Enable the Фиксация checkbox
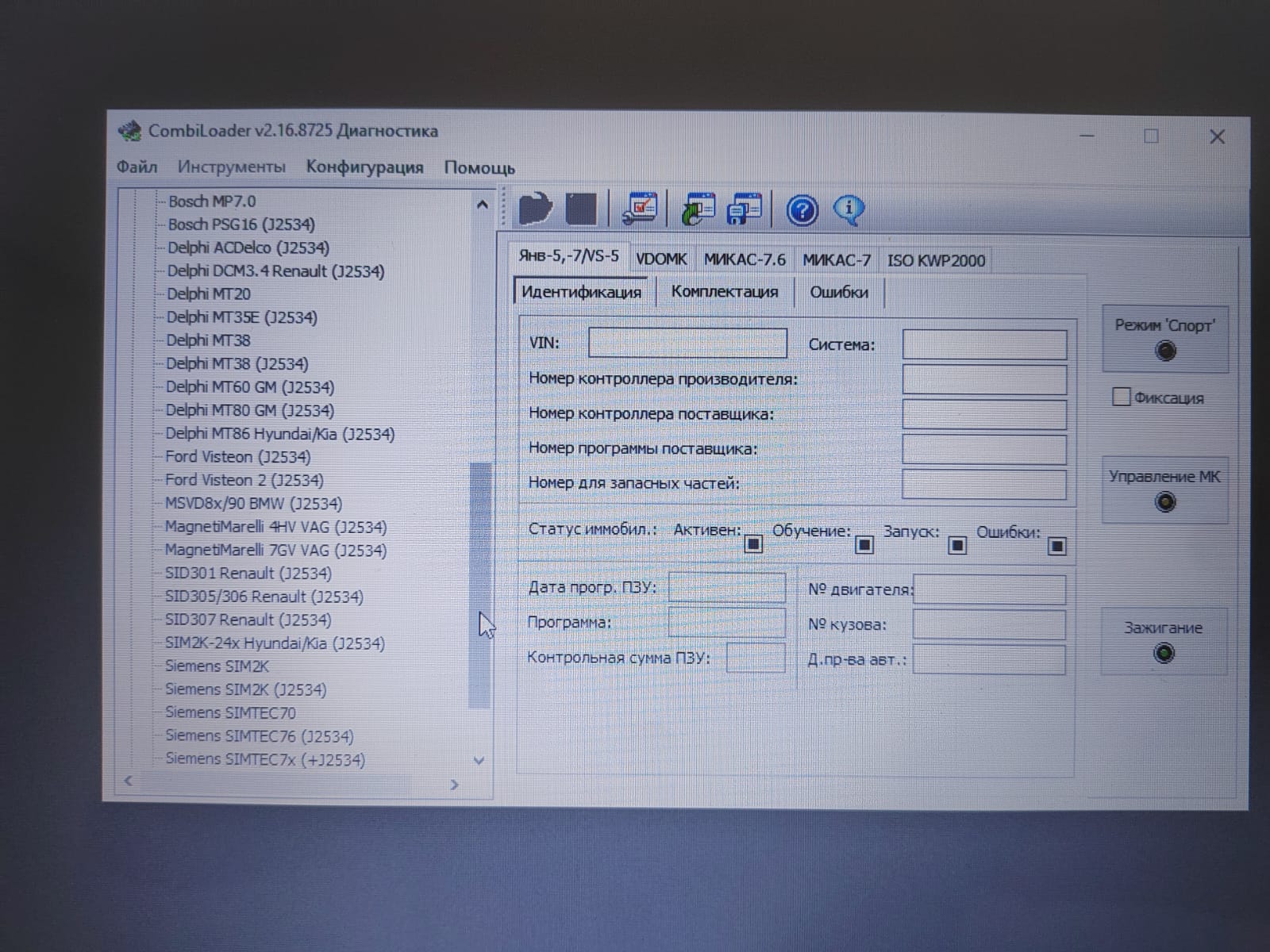Viewport: 1270px width, 952px height. [1121, 397]
